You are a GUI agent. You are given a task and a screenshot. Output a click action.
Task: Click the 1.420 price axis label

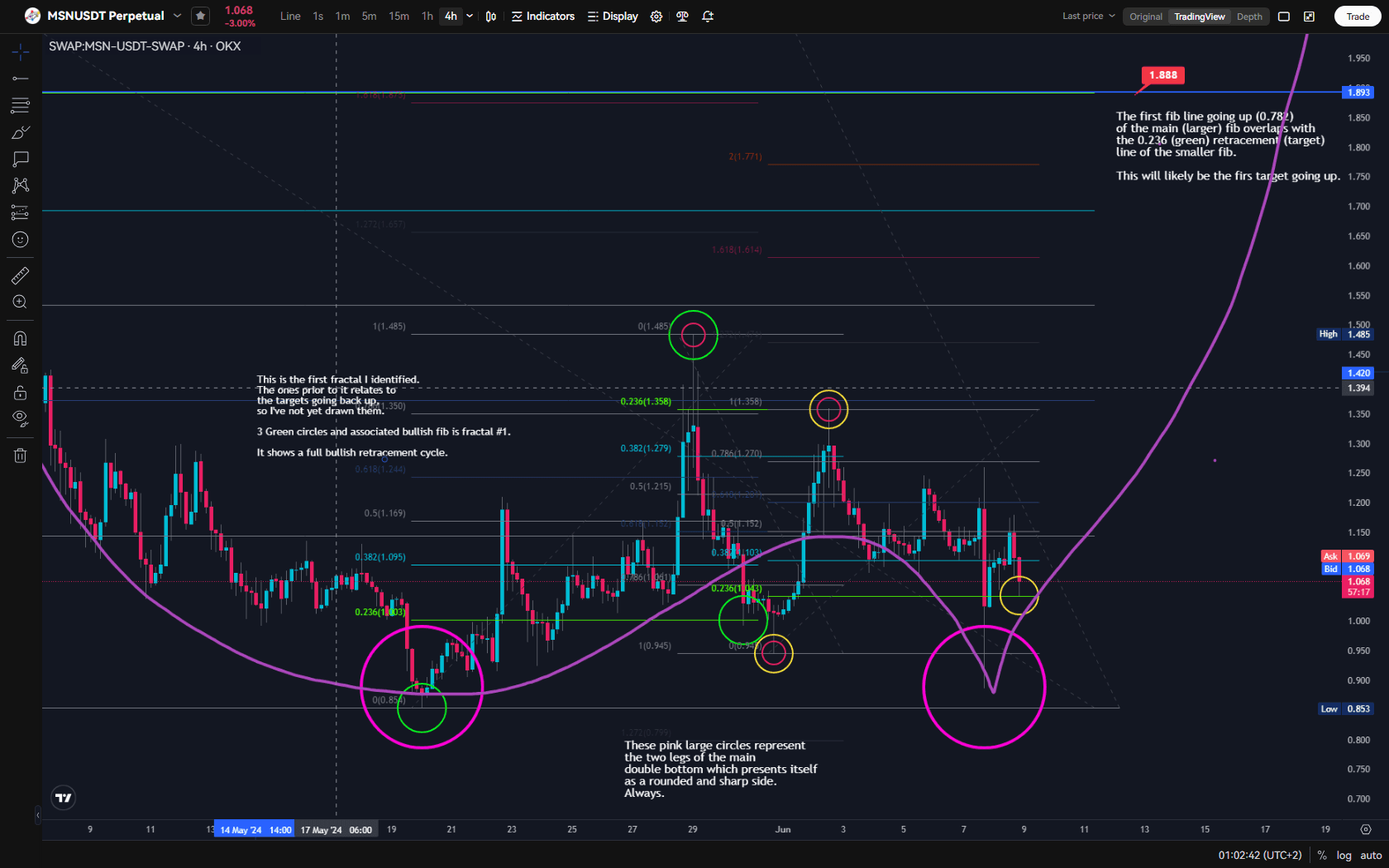pyautogui.click(x=1358, y=373)
